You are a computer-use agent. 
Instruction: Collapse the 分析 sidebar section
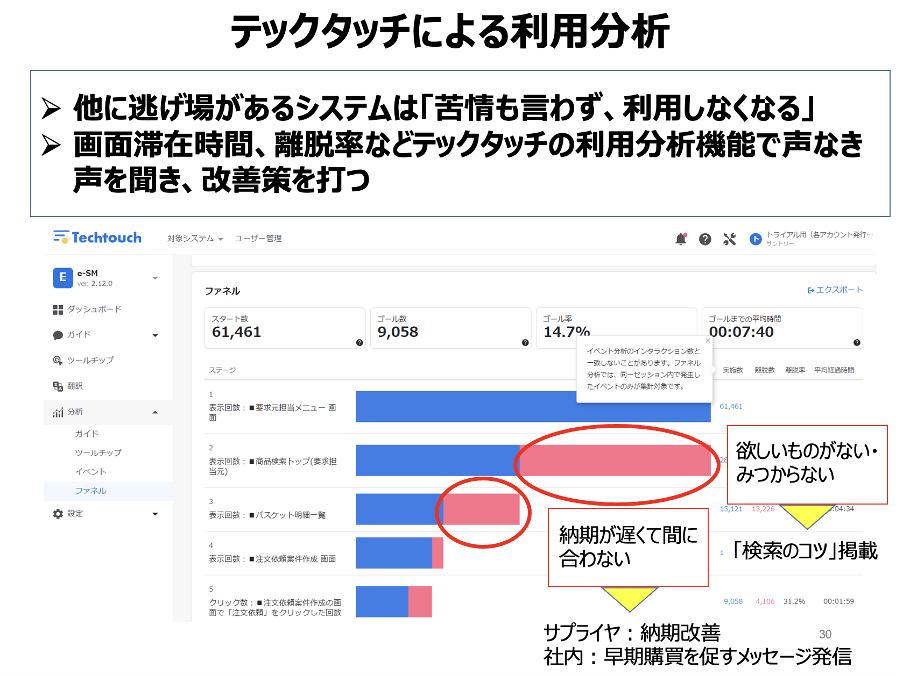[155, 412]
